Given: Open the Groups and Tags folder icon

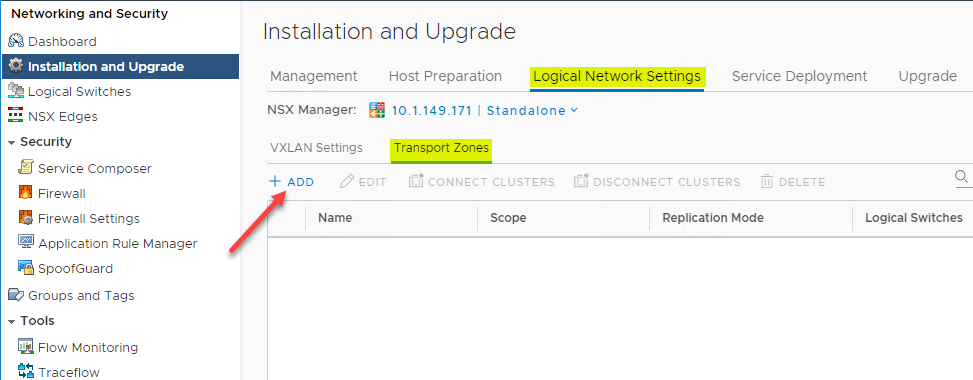Looking at the screenshot, I should [x=16, y=295].
